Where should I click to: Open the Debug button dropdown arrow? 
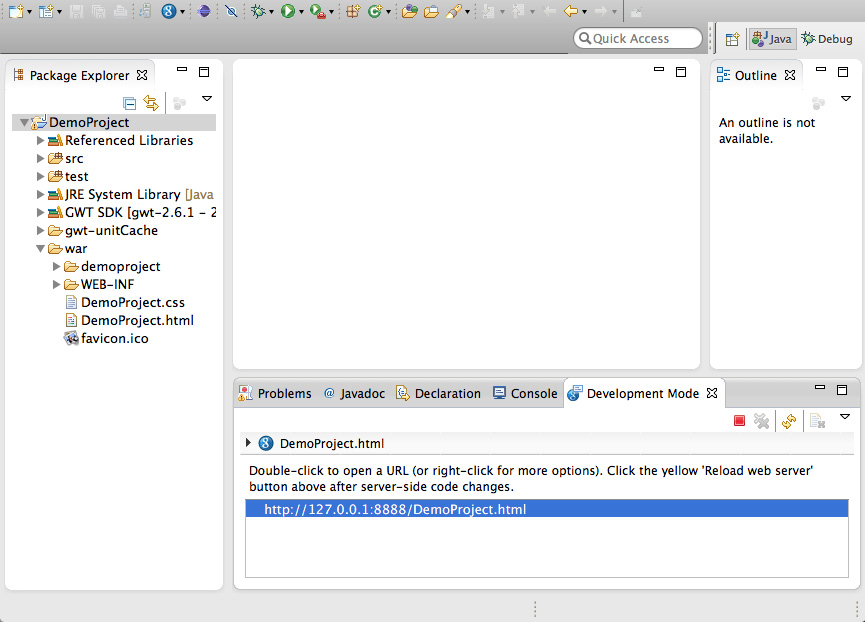(x=271, y=12)
